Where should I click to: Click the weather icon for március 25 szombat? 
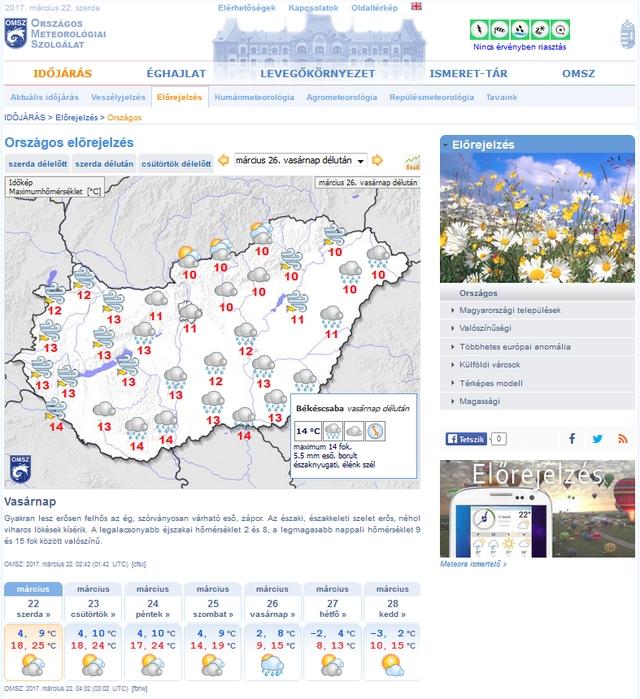(213, 665)
